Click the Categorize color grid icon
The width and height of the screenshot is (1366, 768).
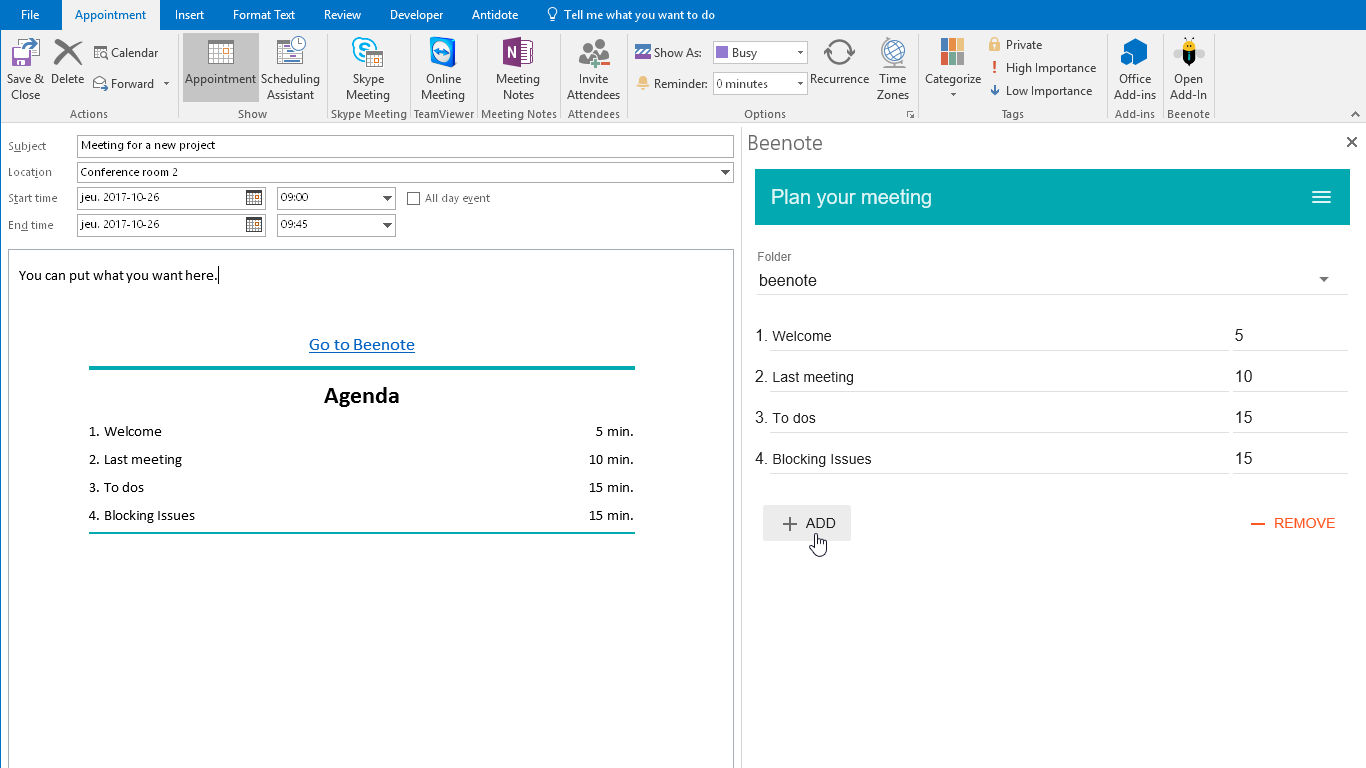[x=952, y=52]
